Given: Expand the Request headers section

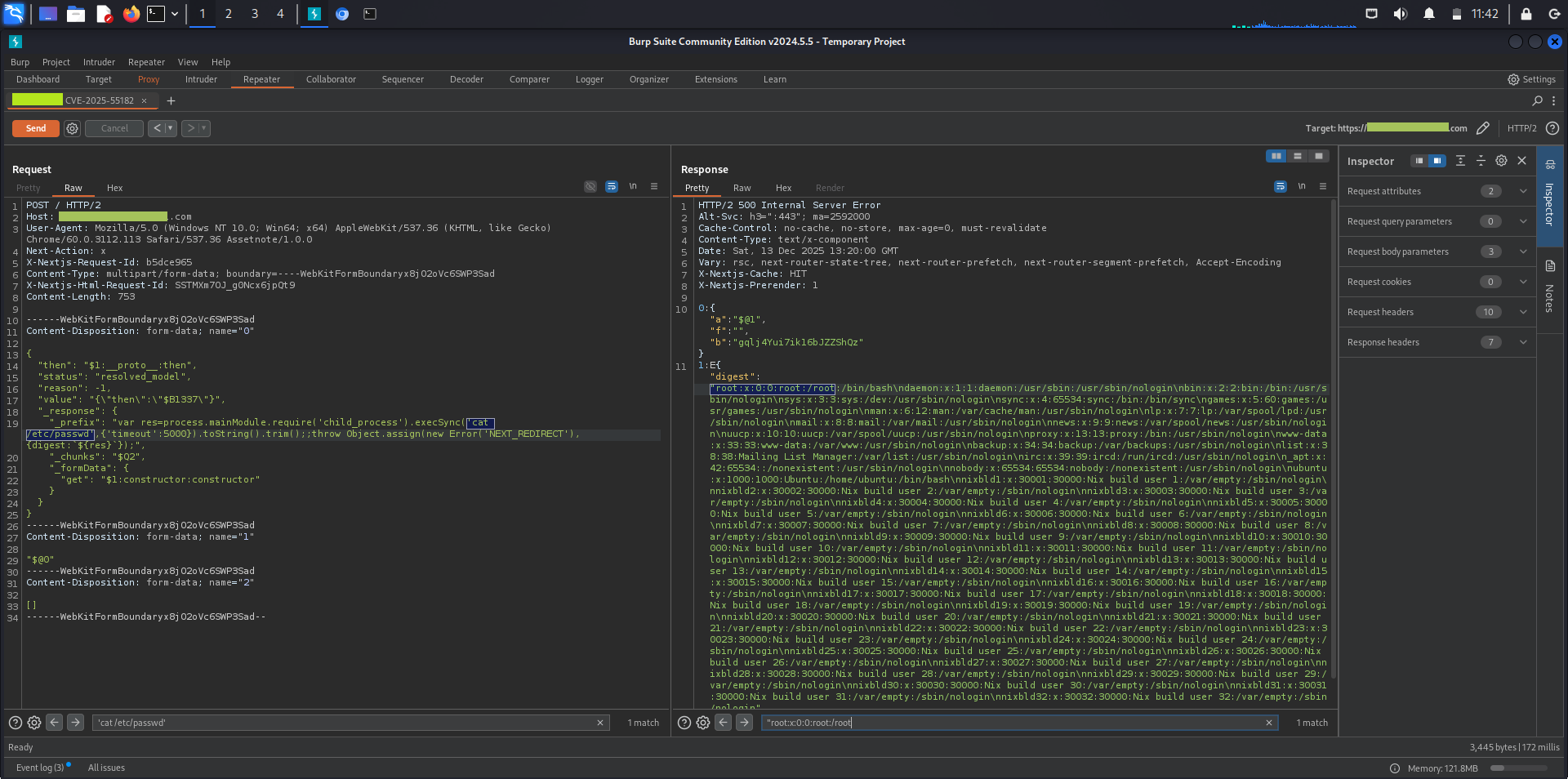Looking at the screenshot, I should point(1522,311).
